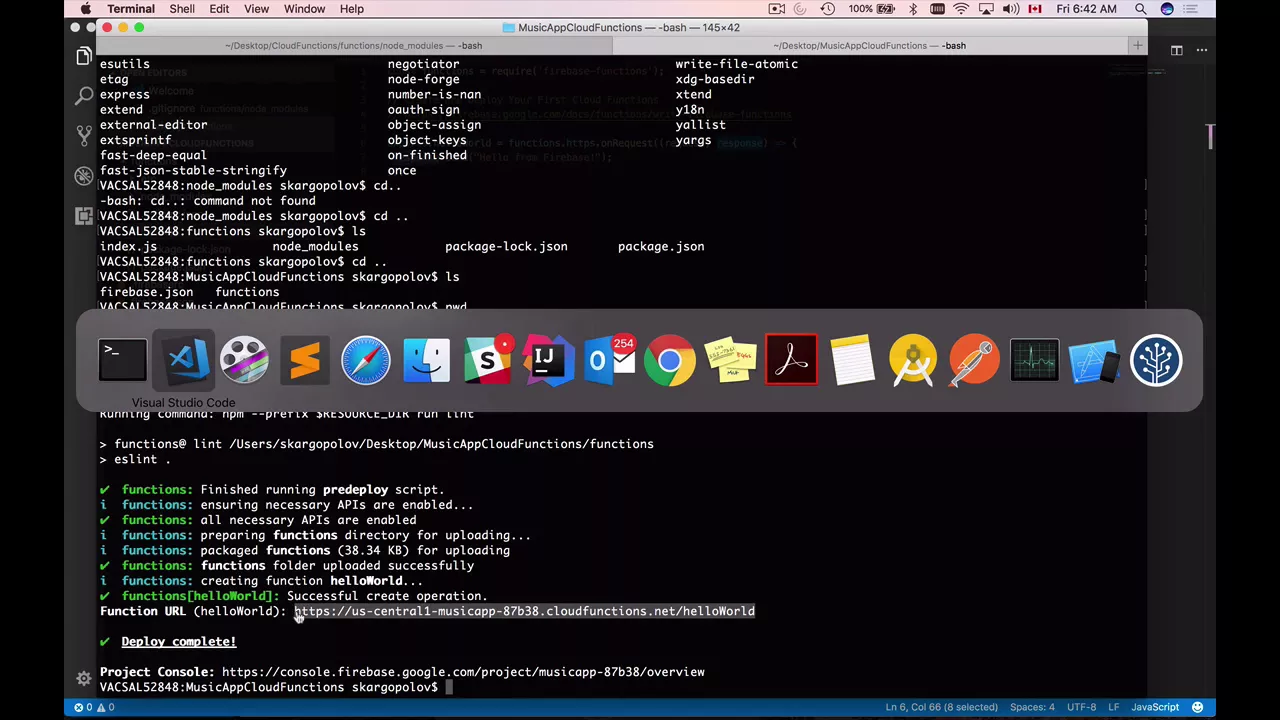Switch to Adobe Acrobat in switcher

pos(791,360)
